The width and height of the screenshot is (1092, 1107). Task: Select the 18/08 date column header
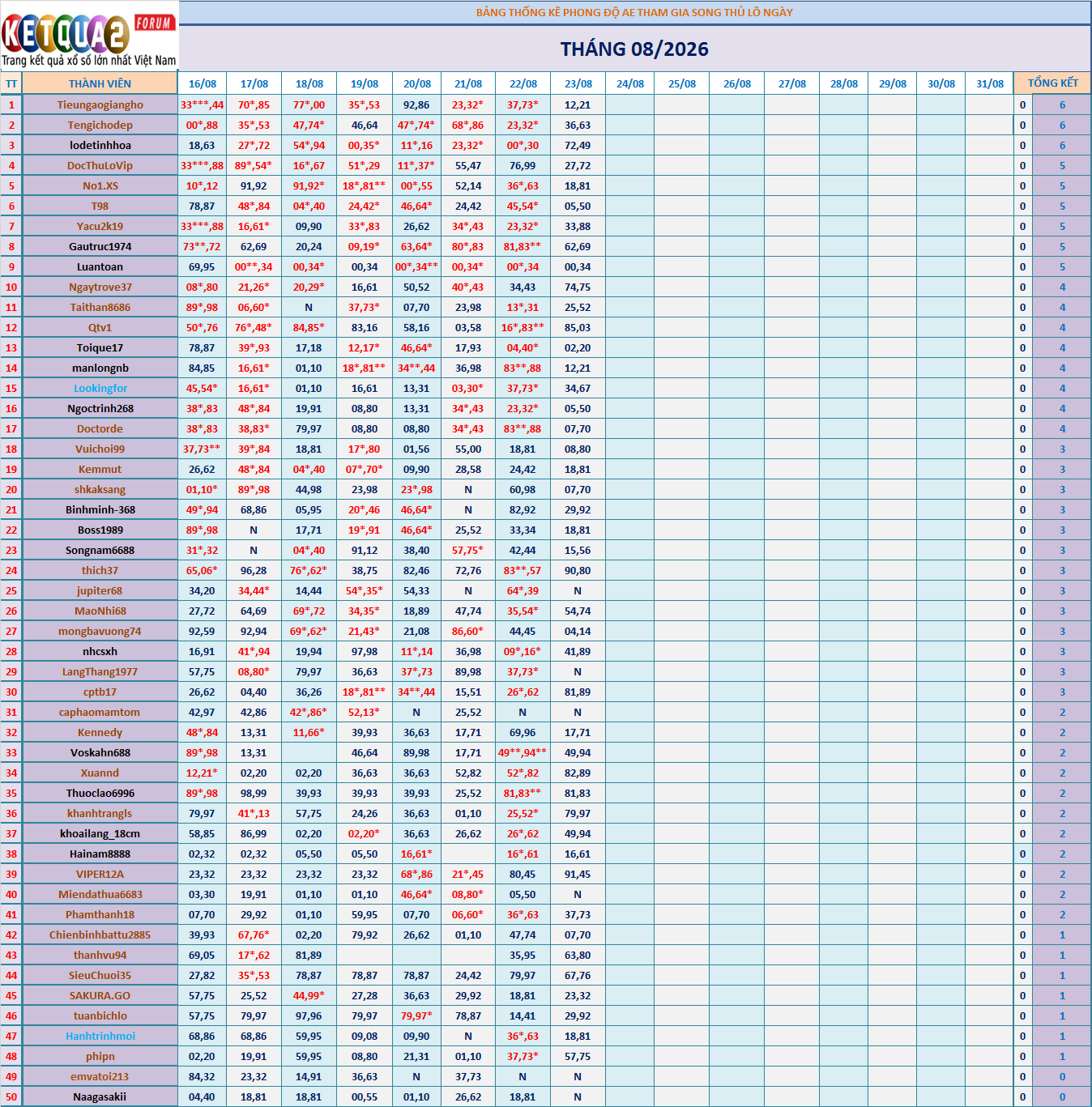(x=309, y=83)
